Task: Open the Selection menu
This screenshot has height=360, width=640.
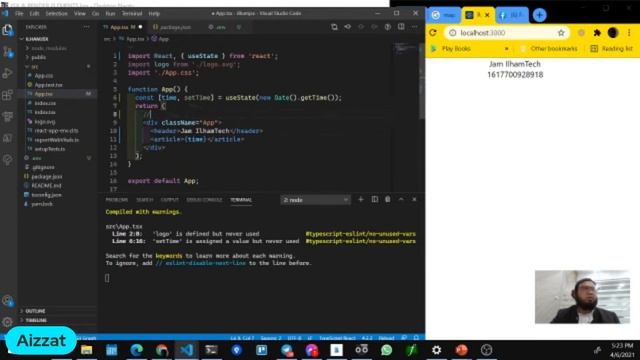Action: point(56,13)
